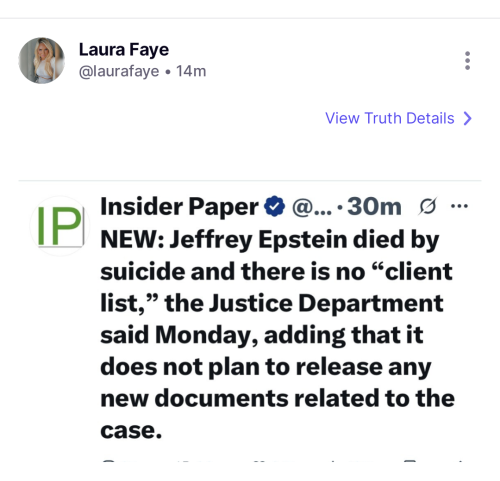Screen dimensions: 500x481
Task: Click the cut-off bookmark icon under the post
Action: 410,461
